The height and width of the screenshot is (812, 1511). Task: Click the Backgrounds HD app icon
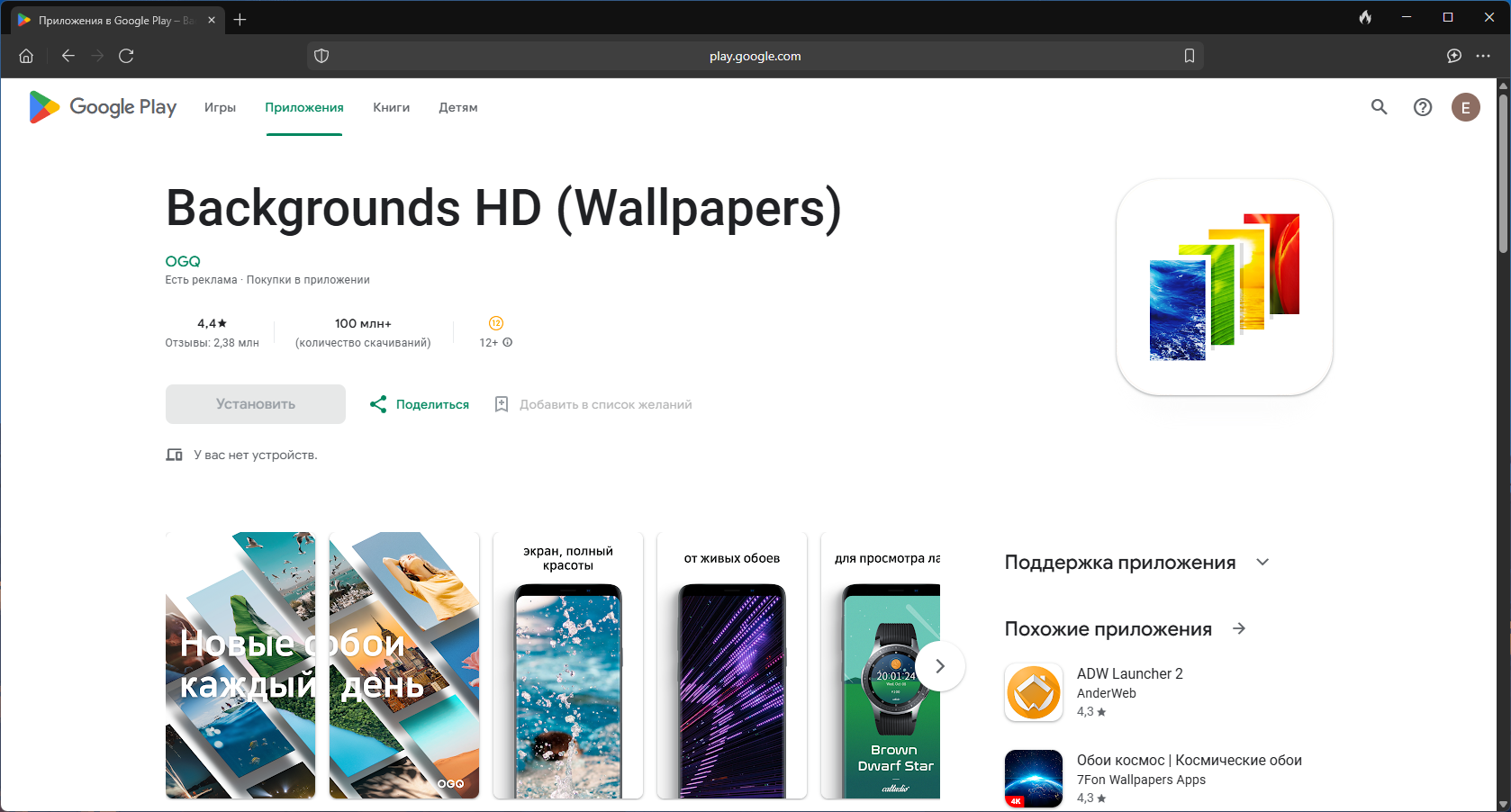pyautogui.click(x=1225, y=287)
